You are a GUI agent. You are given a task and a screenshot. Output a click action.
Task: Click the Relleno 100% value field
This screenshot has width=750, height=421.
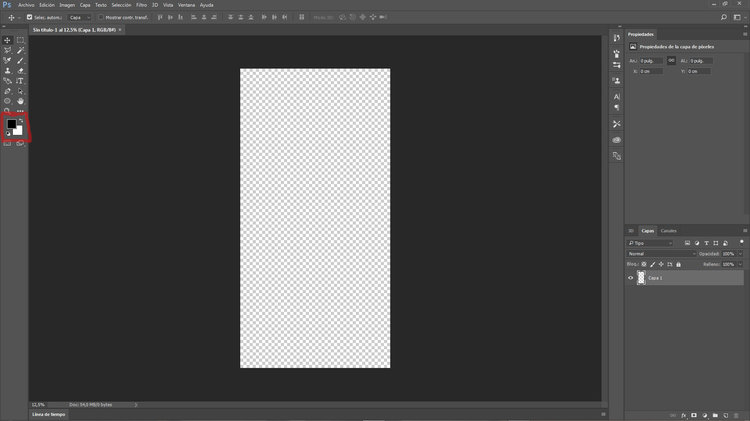coord(729,264)
